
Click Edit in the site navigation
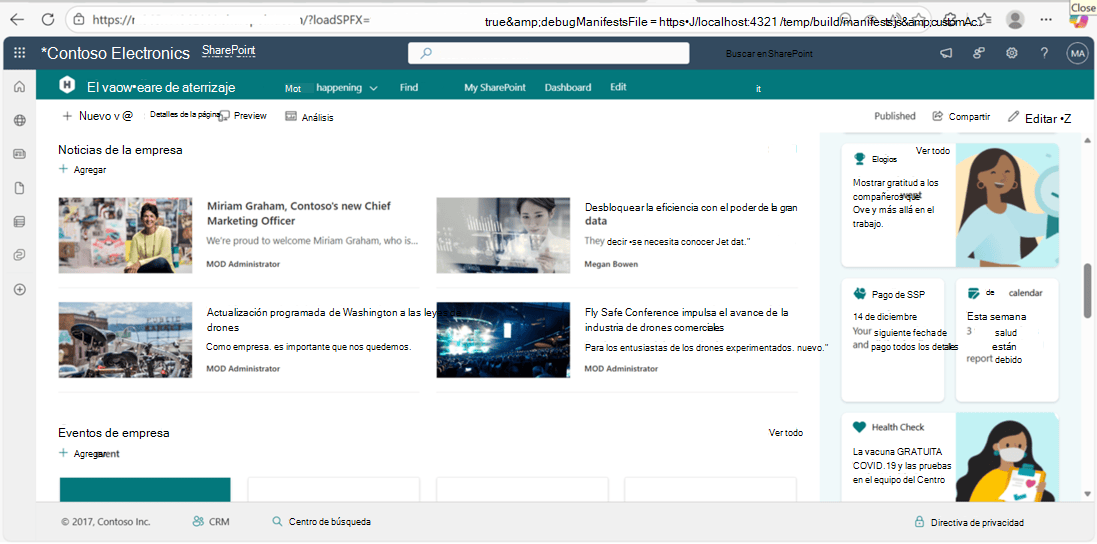point(618,87)
